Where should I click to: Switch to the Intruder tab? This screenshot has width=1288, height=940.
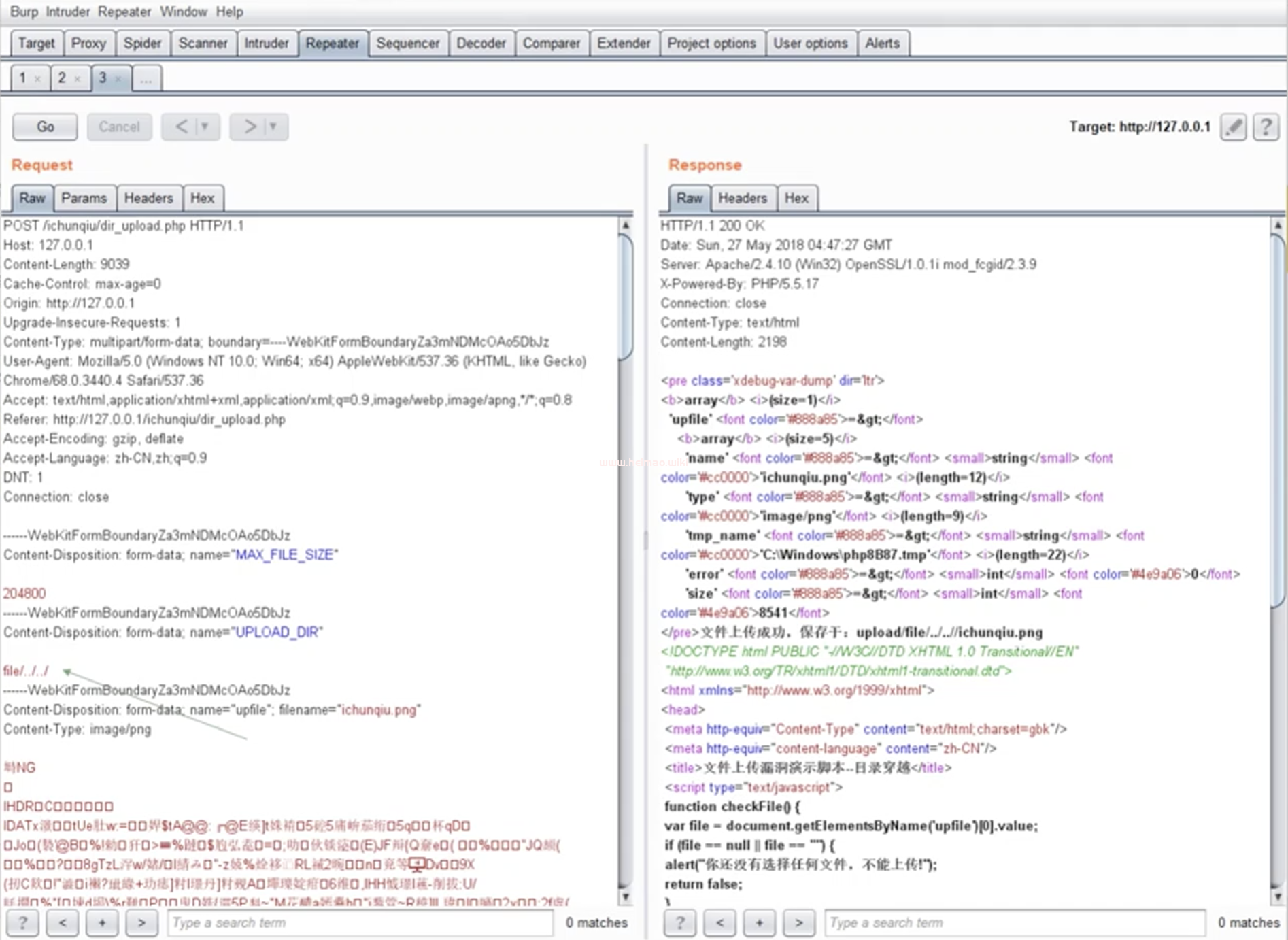[x=266, y=44]
